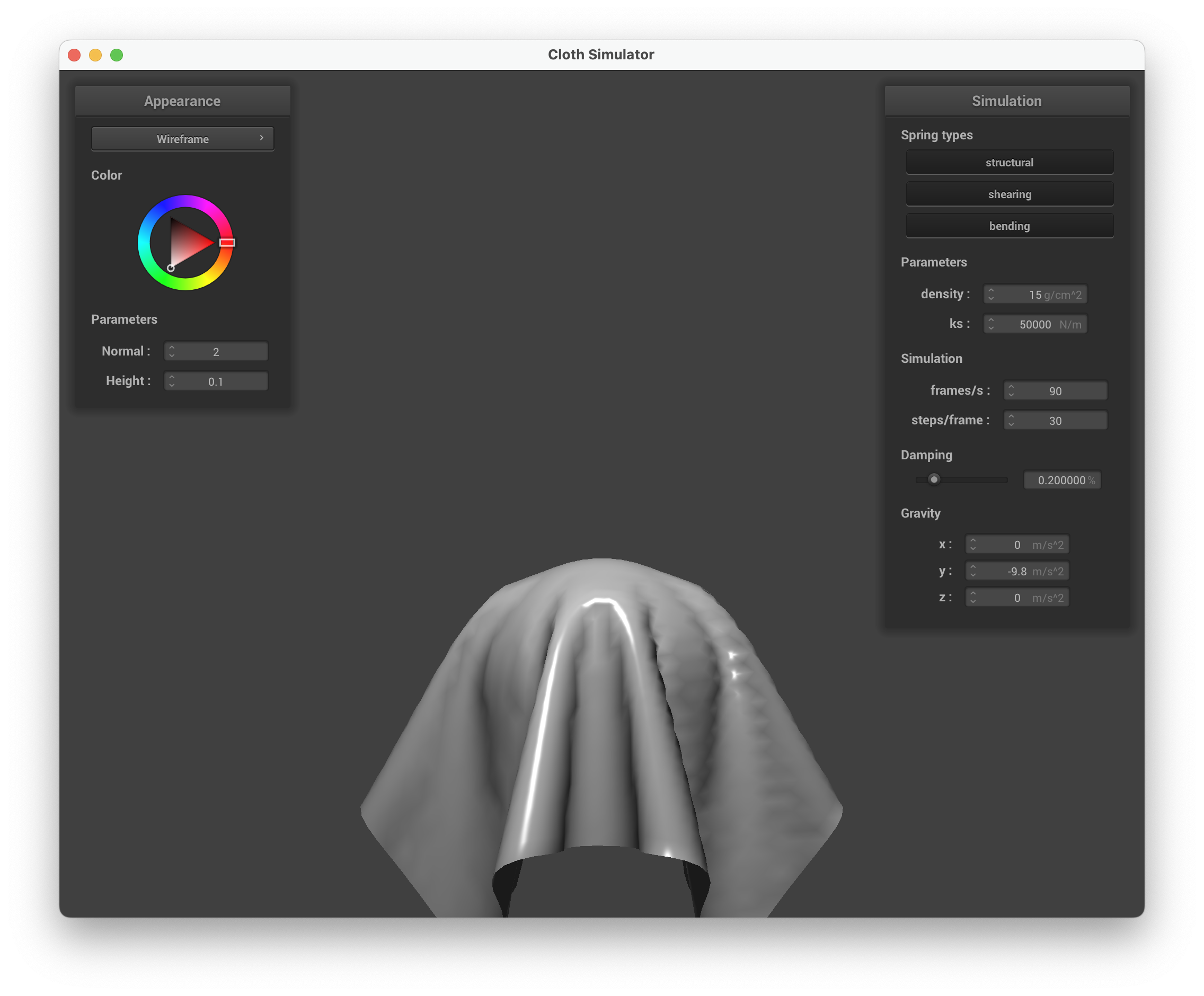
Task: Click the damping percentage value field
Action: 1061,480
